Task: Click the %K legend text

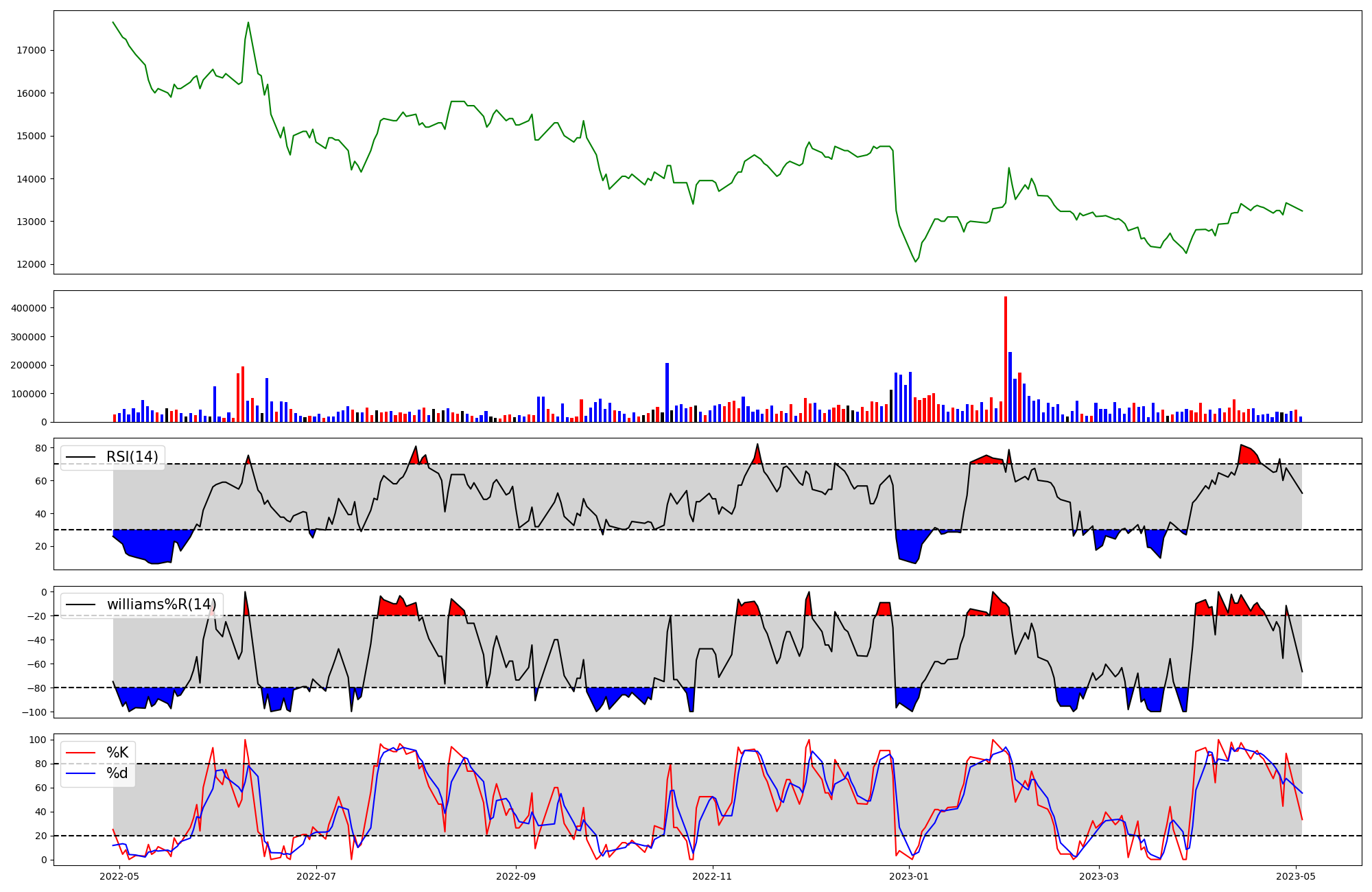Action: [117, 753]
